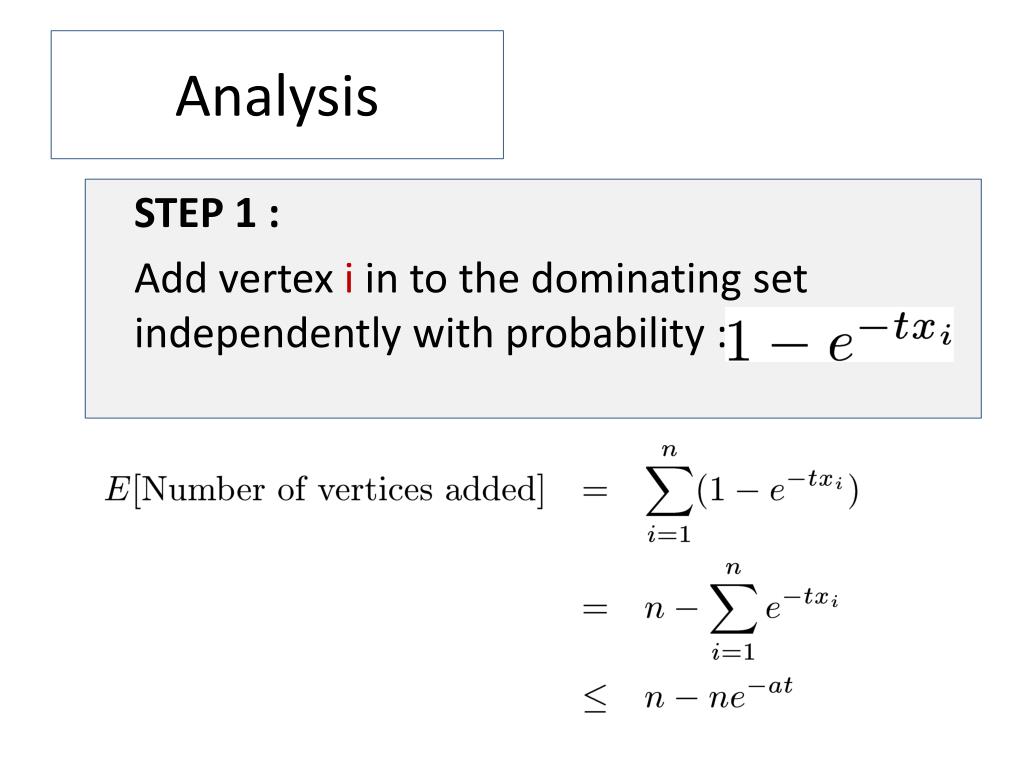The image size is (1024, 768).
Task: Click the text 'Add vertex'
Action: tap(234, 279)
